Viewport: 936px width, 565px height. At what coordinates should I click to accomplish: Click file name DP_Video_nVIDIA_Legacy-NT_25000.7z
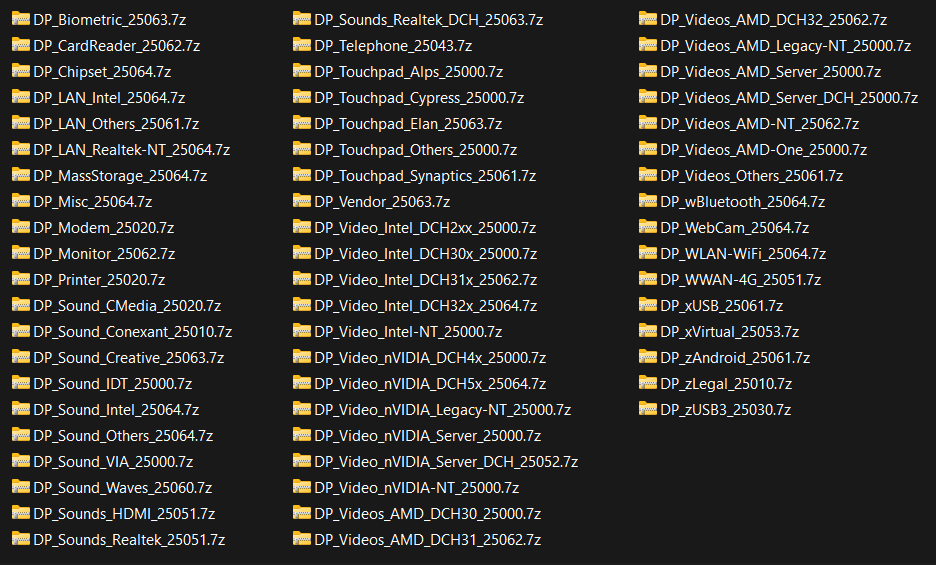(443, 410)
